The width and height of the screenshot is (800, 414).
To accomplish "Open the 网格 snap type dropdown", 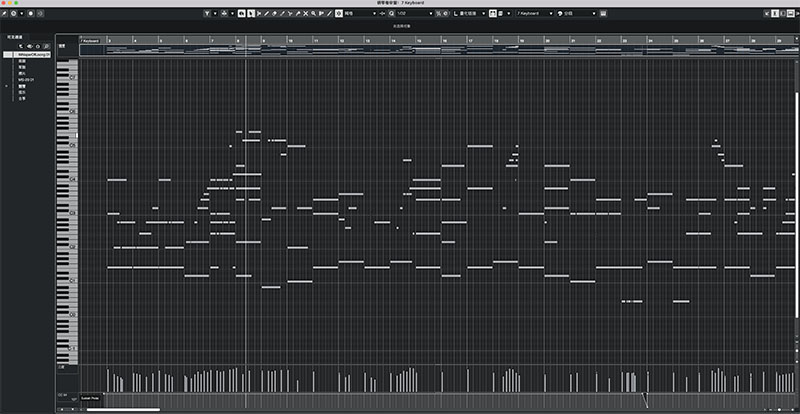I will click(x=360, y=13).
